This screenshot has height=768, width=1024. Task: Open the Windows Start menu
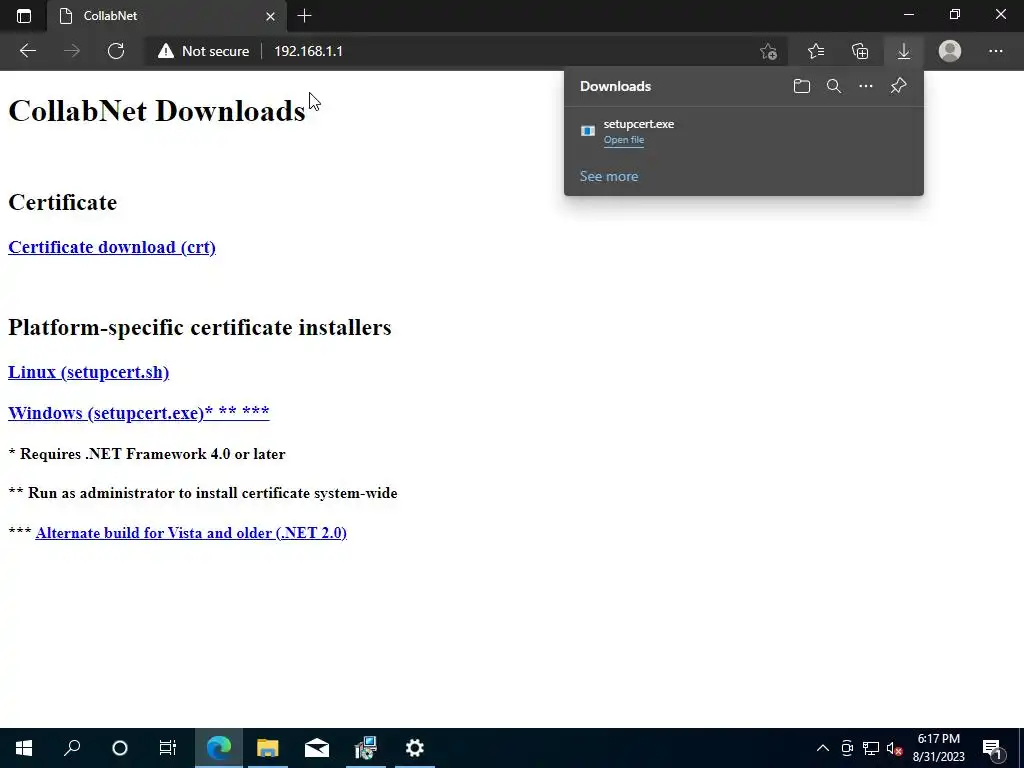[24, 748]
